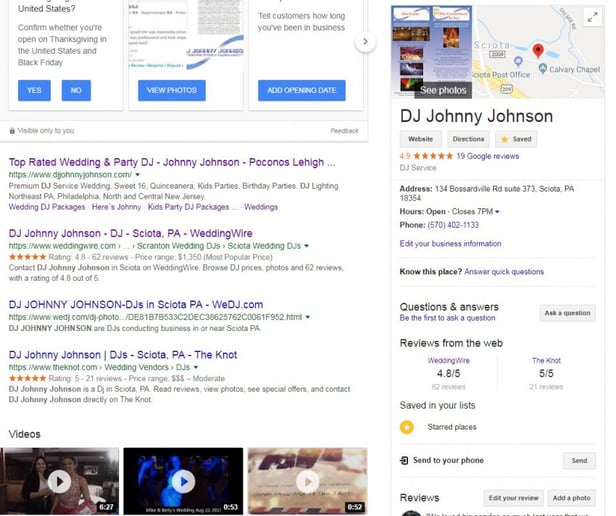Click the next-card arrow in the carousel
616x516 pixels.
(x=365, y=41)
